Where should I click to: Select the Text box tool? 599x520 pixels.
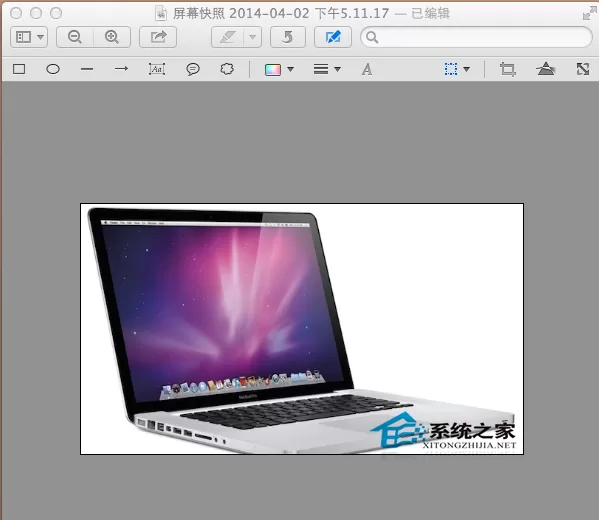pos(157,69)
